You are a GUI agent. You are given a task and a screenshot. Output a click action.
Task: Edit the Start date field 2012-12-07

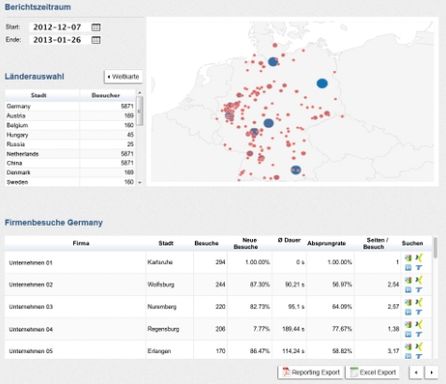point(59,27)
